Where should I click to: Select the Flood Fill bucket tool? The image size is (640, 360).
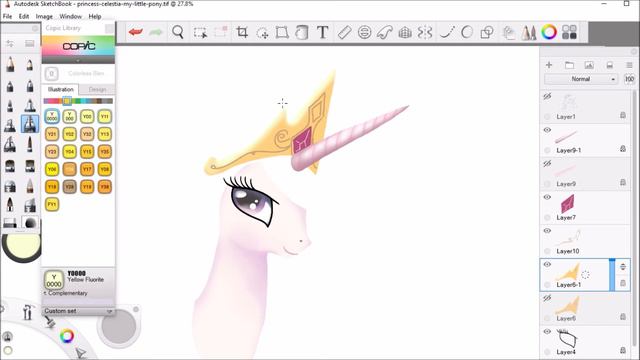click(302, 32)
